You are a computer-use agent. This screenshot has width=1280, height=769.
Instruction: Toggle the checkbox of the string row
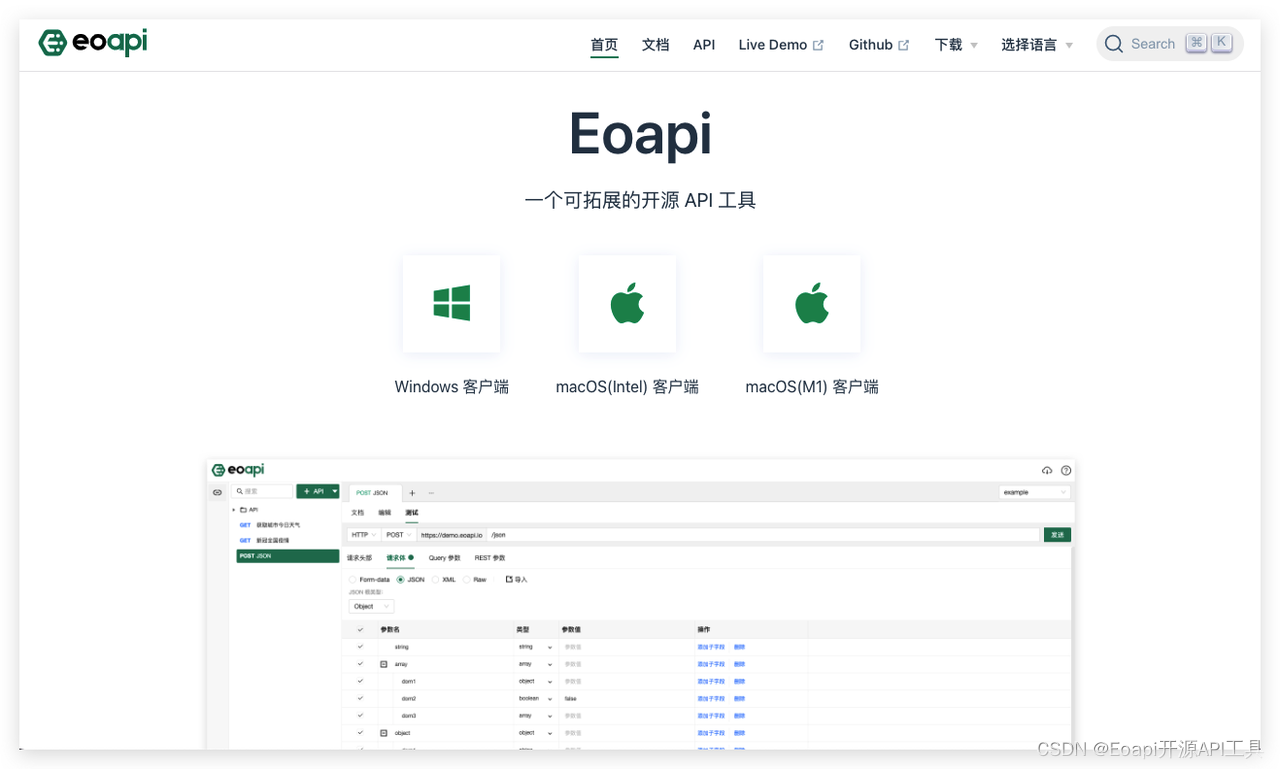(x=360, y=647)
